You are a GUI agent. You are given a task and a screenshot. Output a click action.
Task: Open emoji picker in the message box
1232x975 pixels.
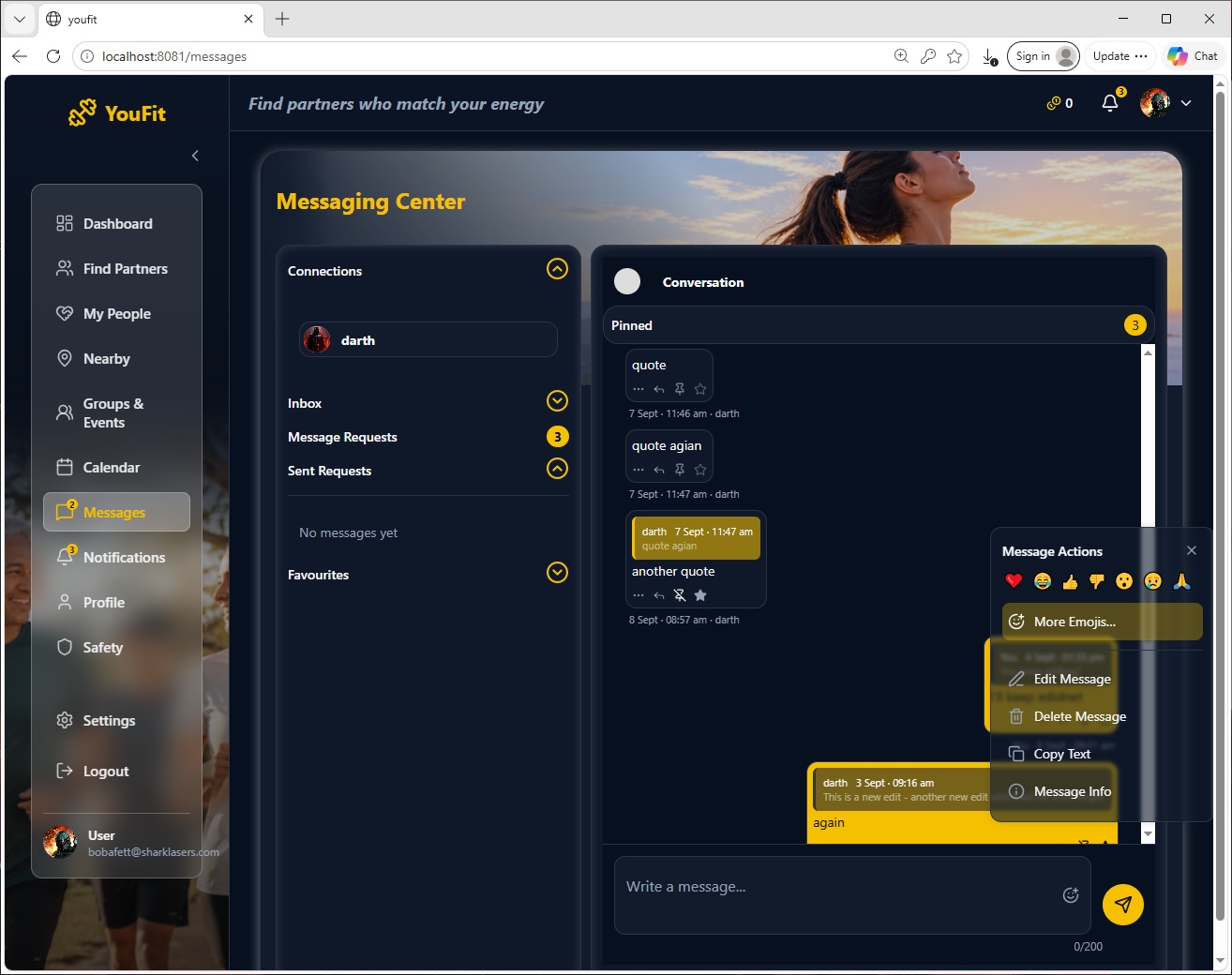pyautogui.click(x=1071, y=895)
